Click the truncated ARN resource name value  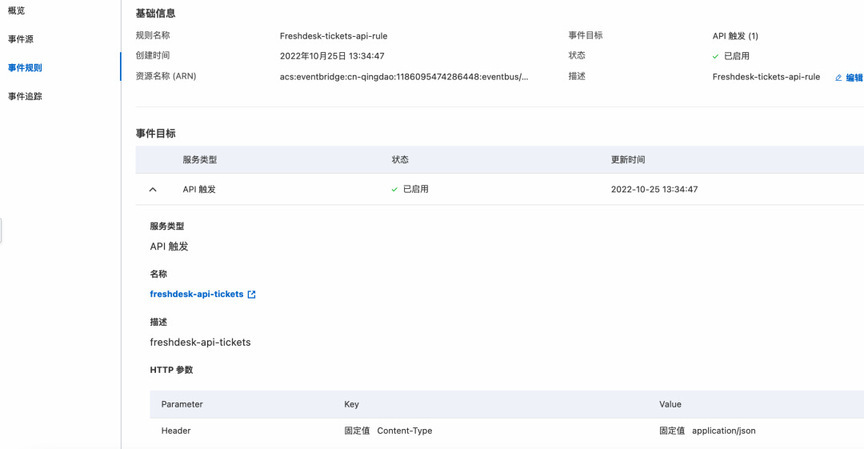(404, 77)
